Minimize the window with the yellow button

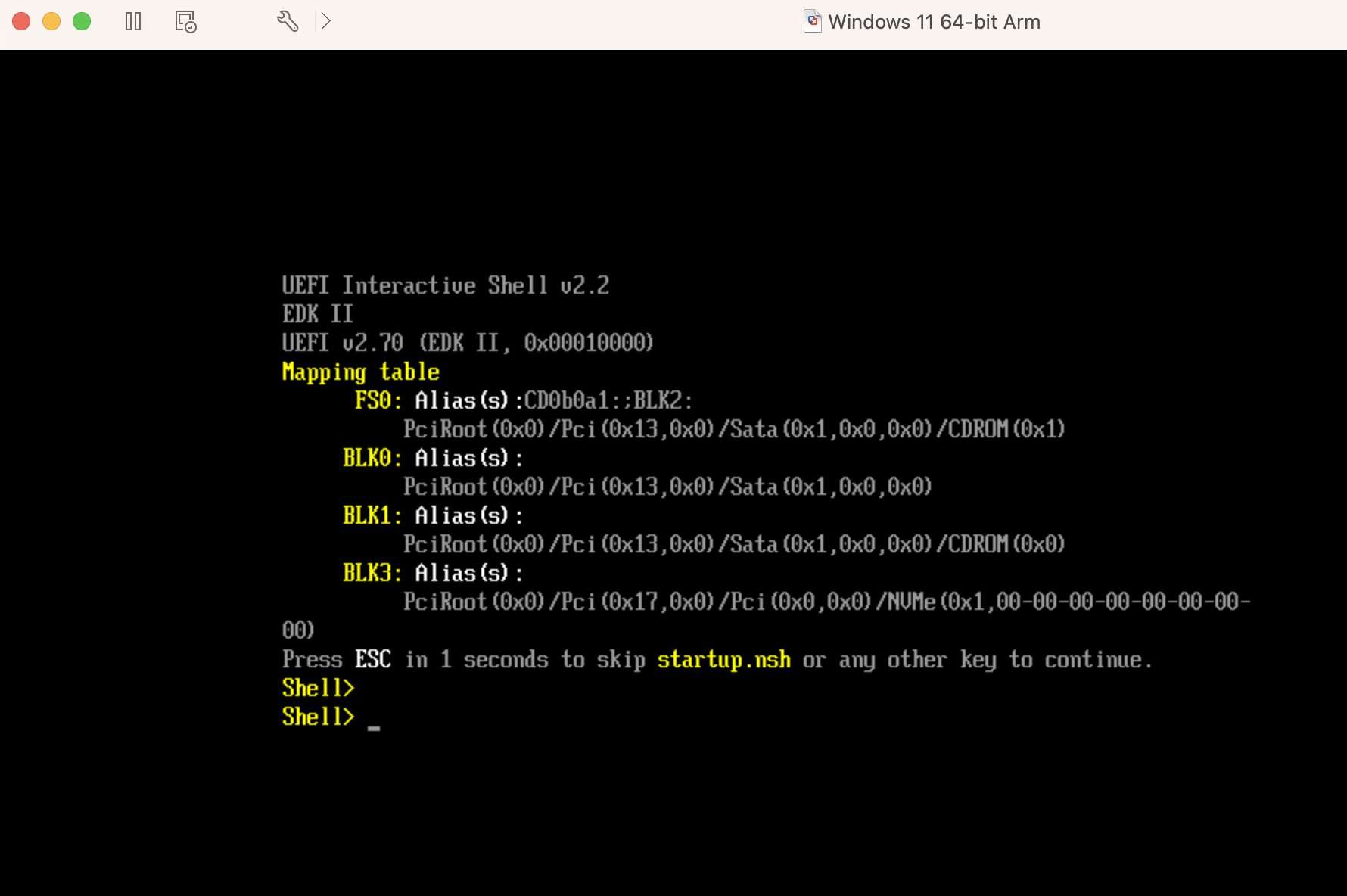[x=51, y=21]
